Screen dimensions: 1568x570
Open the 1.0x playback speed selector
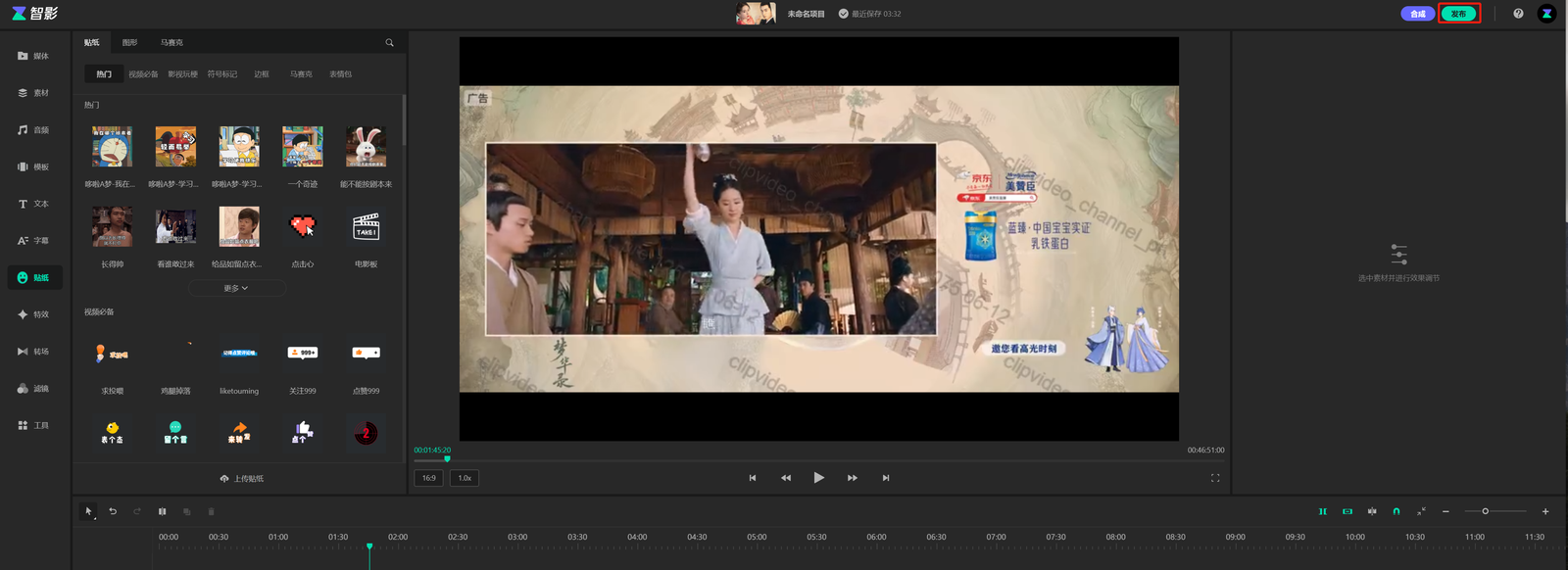click(465, 478)
